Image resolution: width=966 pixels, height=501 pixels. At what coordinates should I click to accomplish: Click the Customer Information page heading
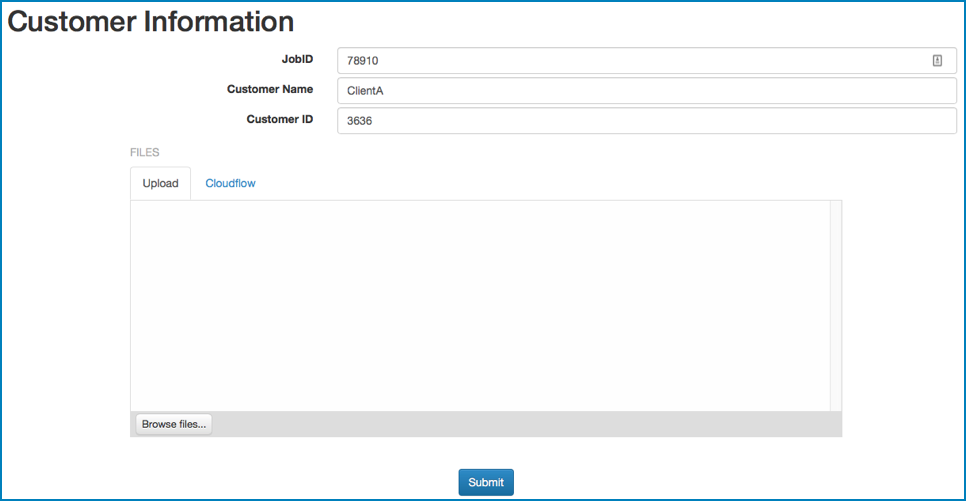coord(150,22)
